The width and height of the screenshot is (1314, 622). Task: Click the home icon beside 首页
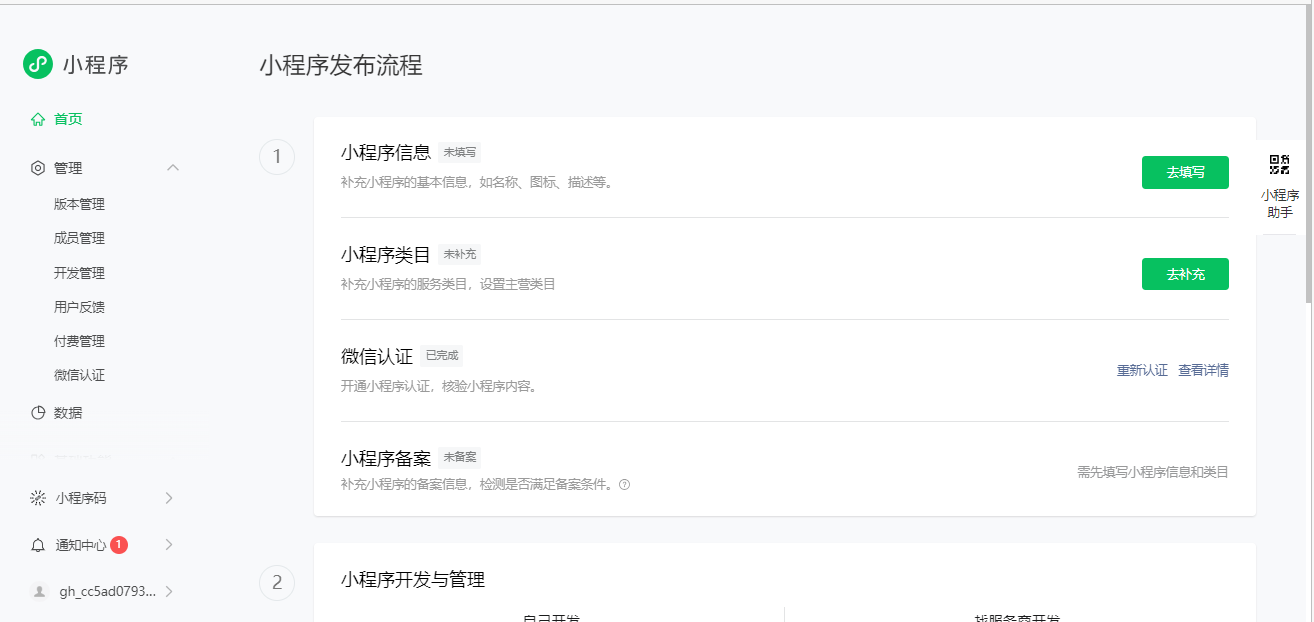click(x=38, y=119)
